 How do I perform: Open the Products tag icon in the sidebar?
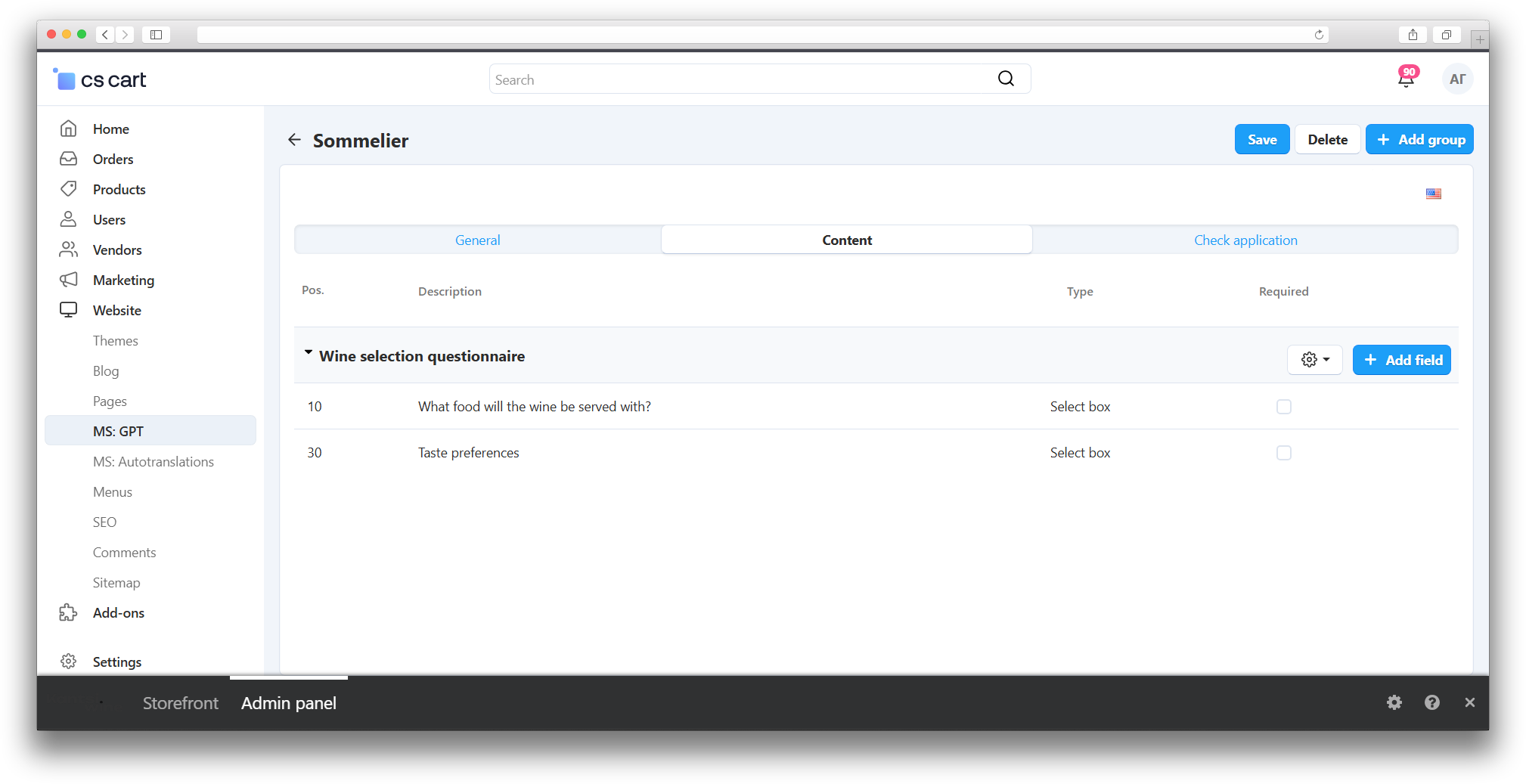click(x=68, y=189)
